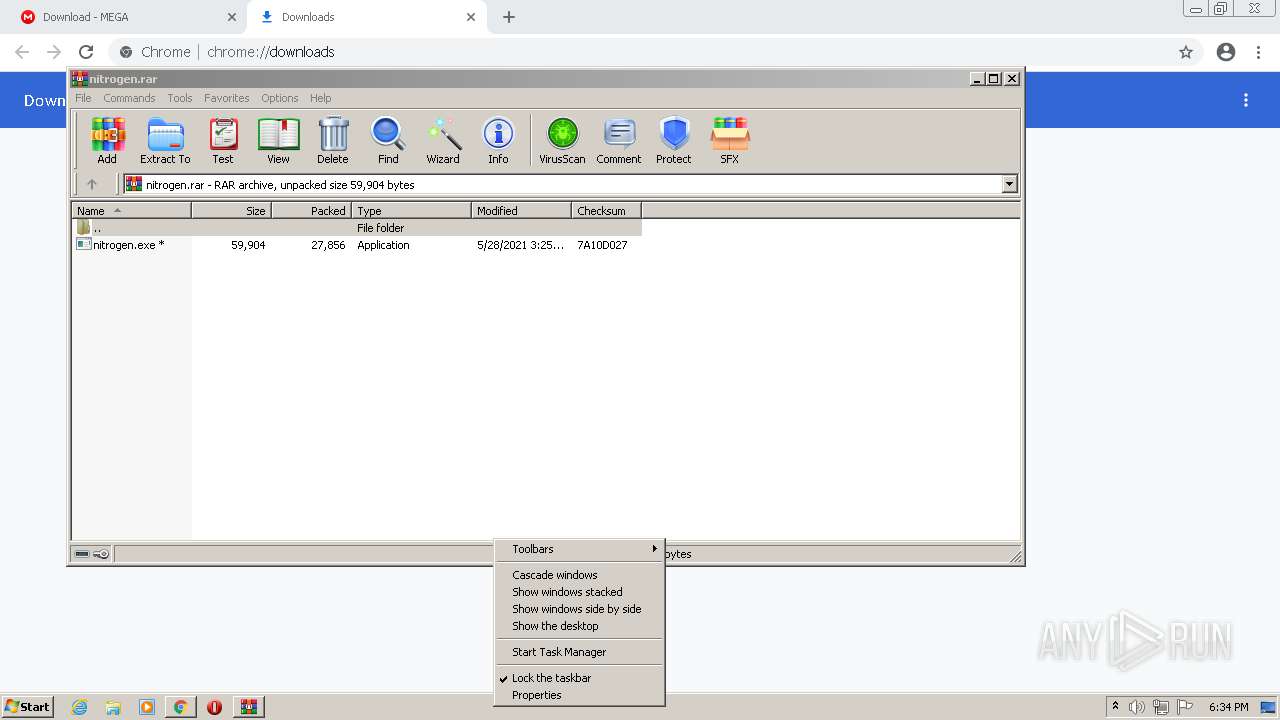Screen dimensions: 1280x720
Task: Start VirusScan on the archive
Action: (x=562, y=141)
